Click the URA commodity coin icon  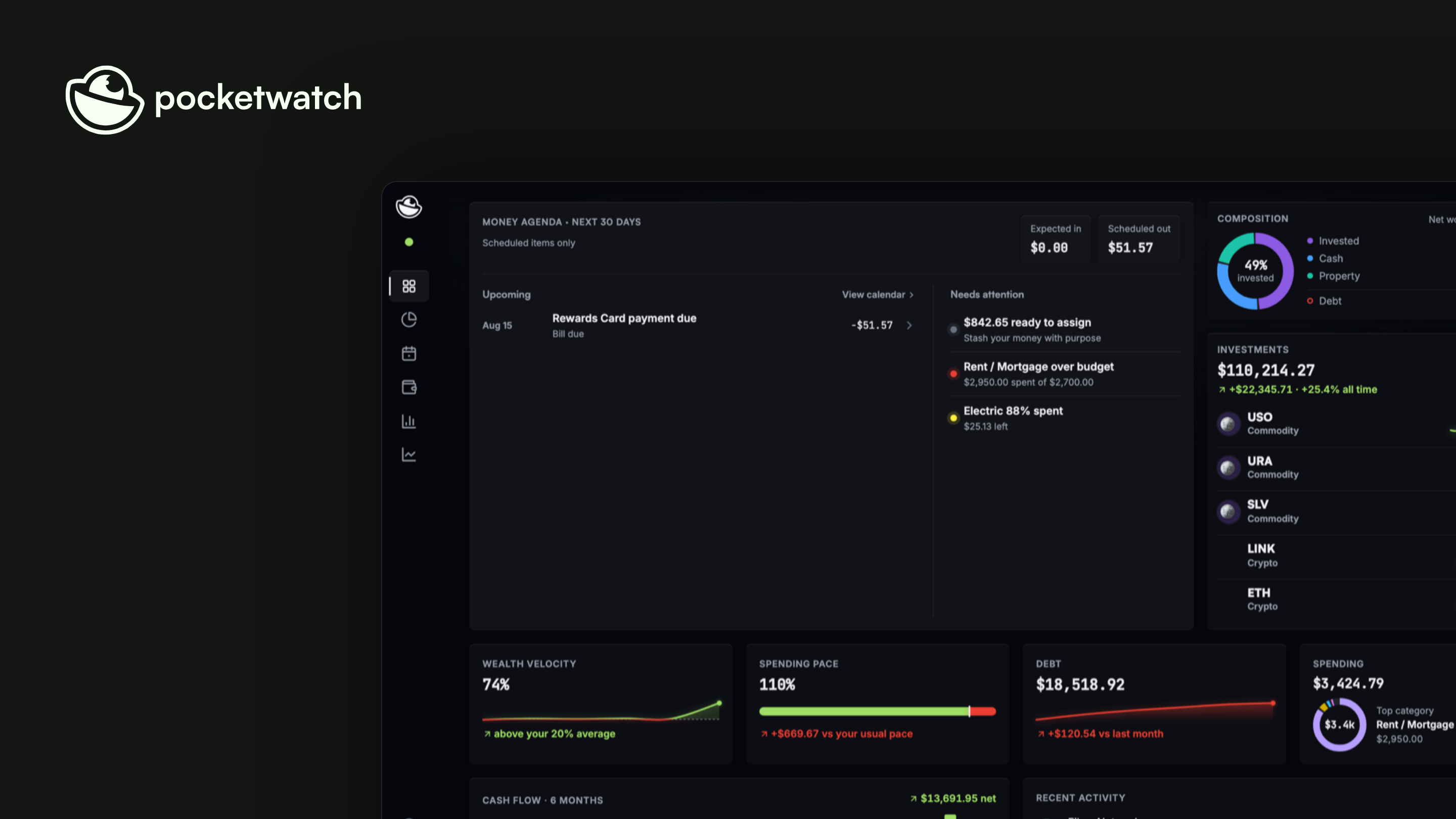(x=1228, y=468)
